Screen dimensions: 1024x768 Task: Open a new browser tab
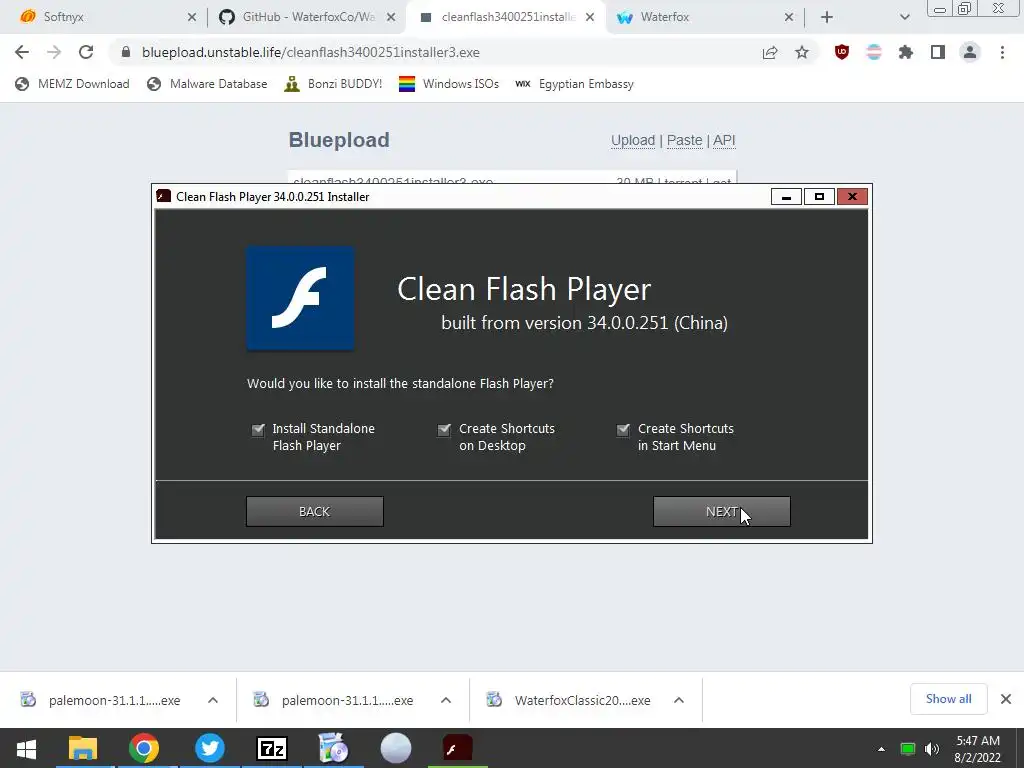tap(827, 18)
